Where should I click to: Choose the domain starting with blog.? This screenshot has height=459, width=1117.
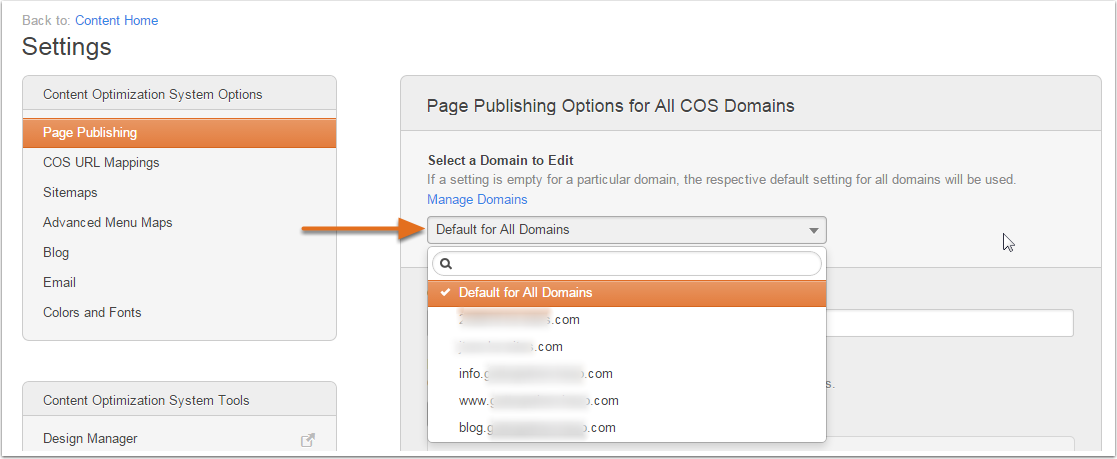(627, 428)
